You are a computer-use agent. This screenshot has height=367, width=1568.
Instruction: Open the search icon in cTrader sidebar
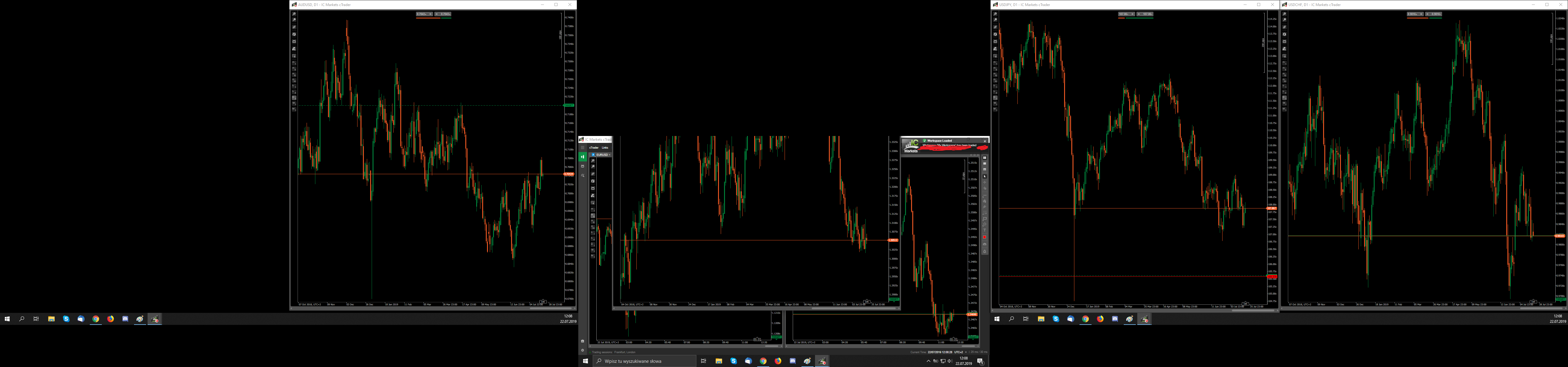(x=583, y=175)
